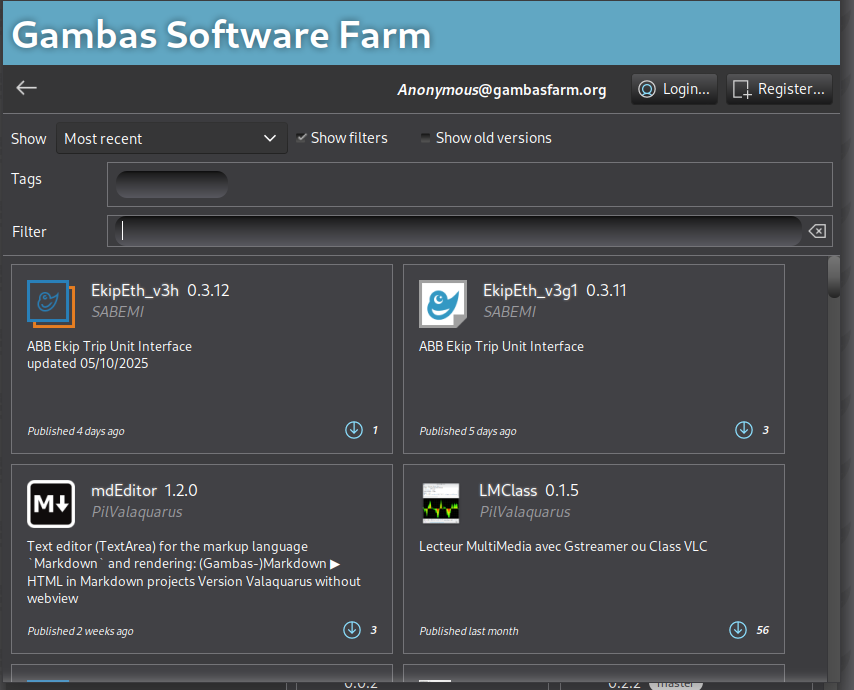Click download icon on EkipEth_v3g1 card
This screenshot has height=690, width=854.
(744, 430)
